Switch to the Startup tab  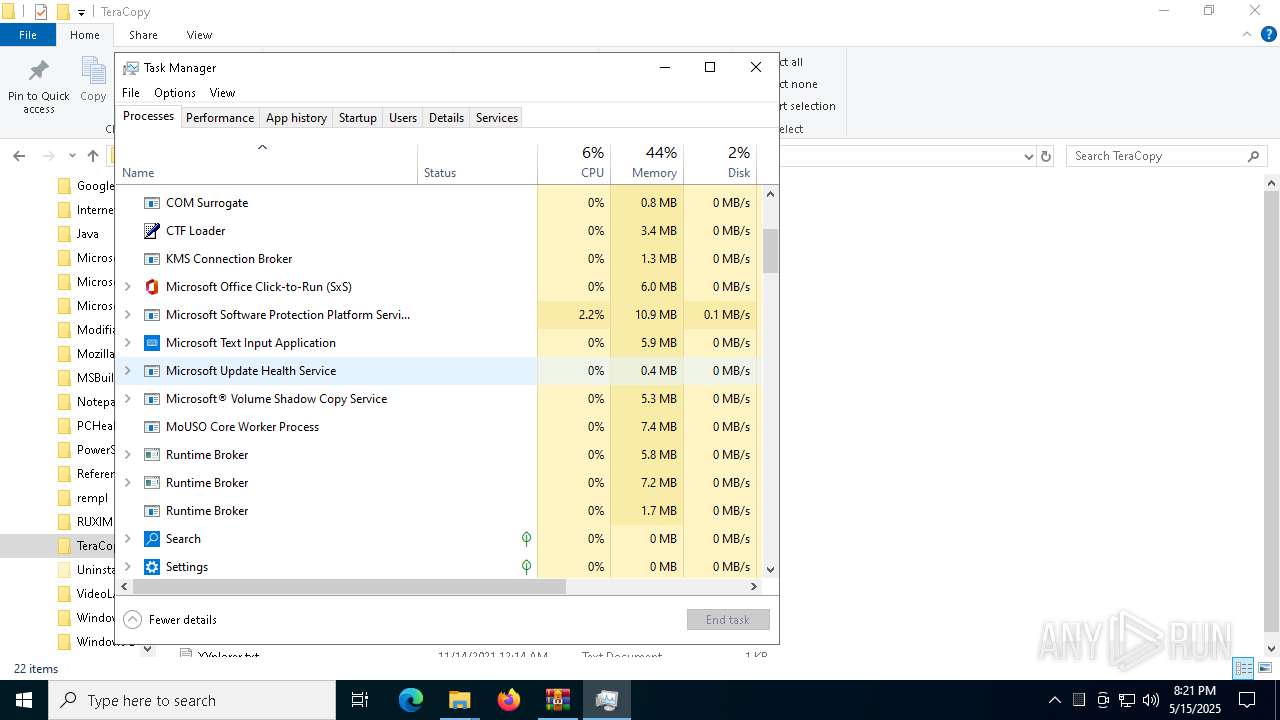tap(357, 118)
